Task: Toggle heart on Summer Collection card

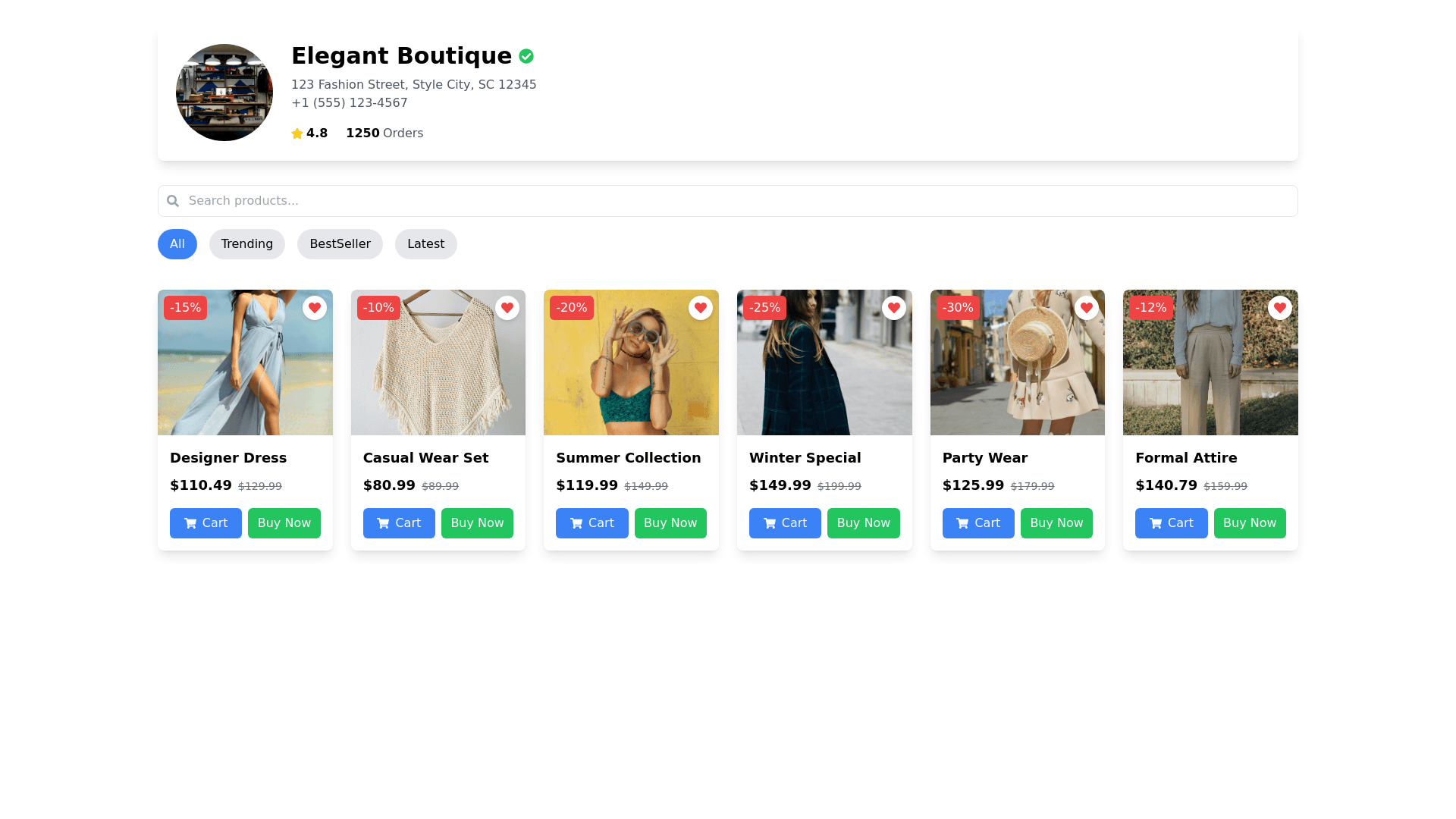Action: tap(701, 308)
